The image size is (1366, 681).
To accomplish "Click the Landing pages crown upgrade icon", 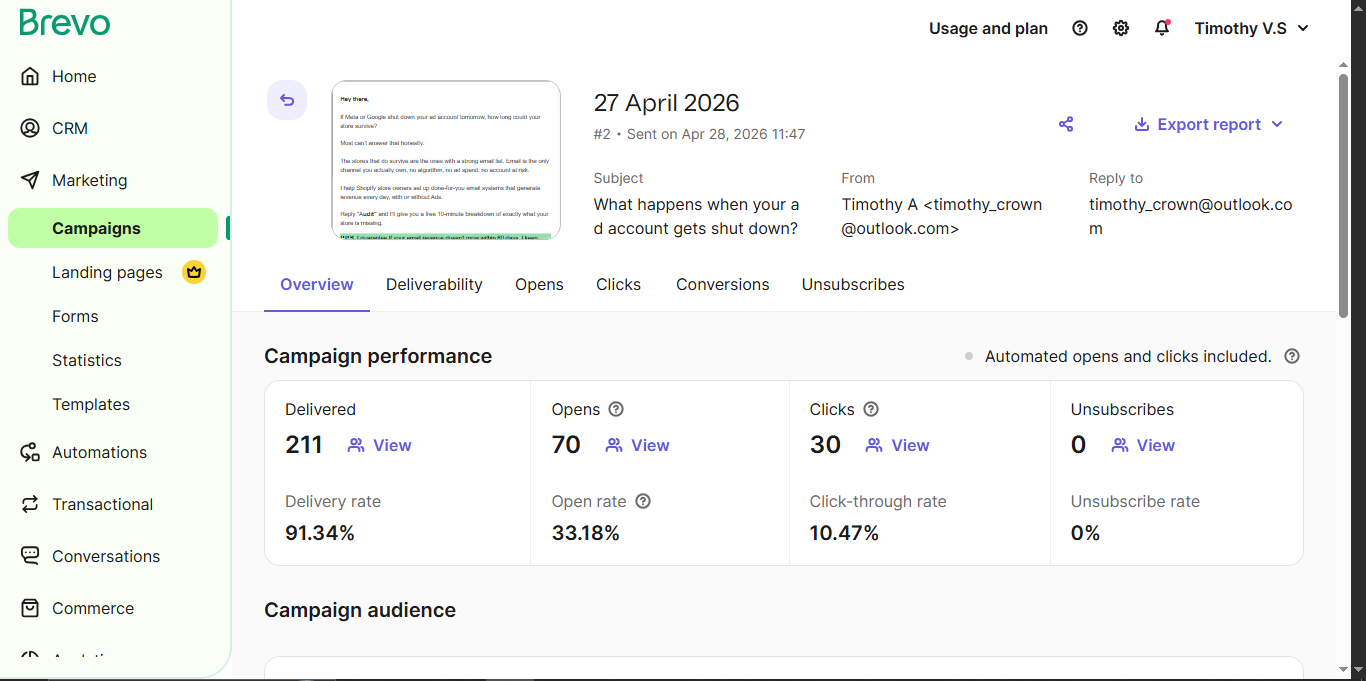I will (194, 272).
